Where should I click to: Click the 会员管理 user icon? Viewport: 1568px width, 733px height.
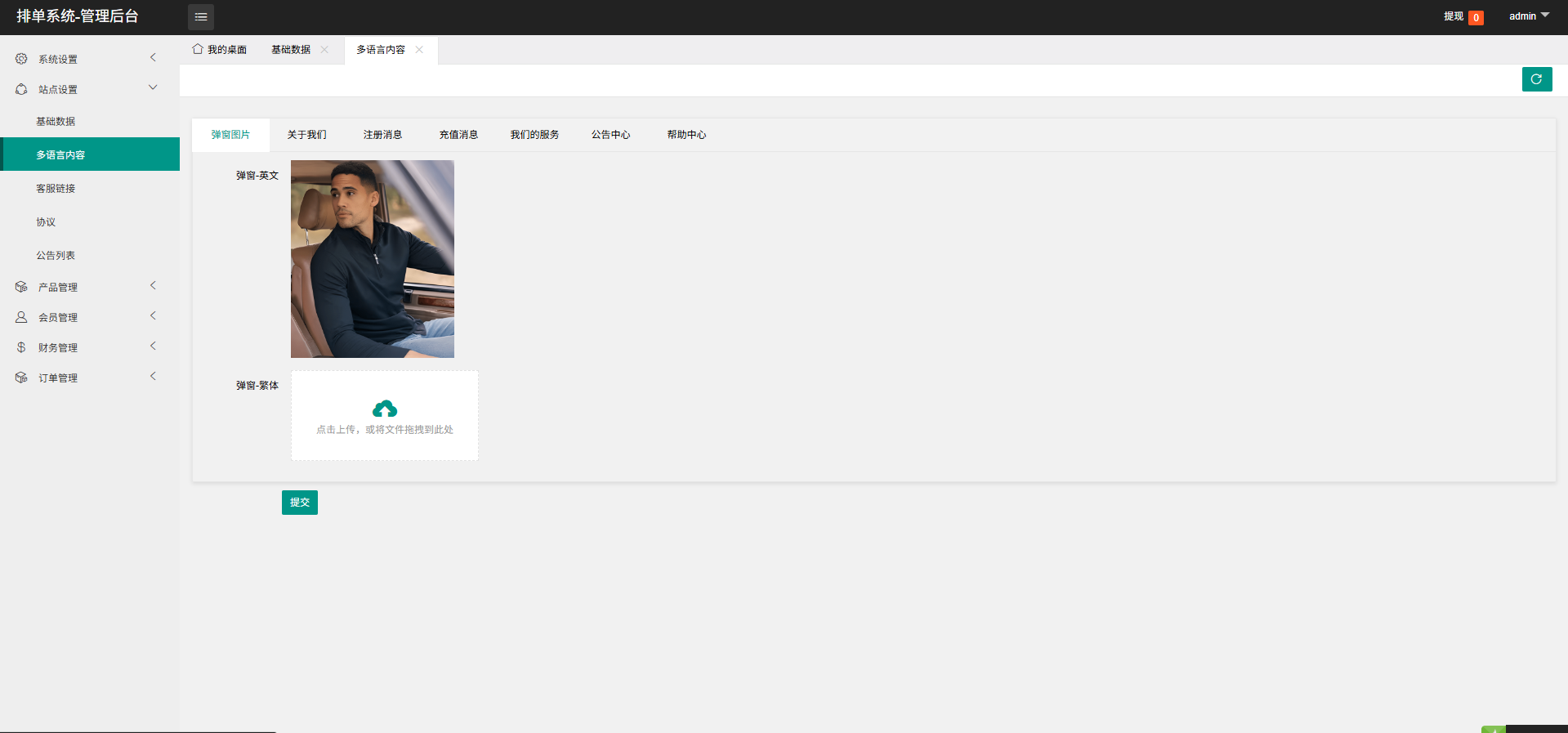coord(21,317)
